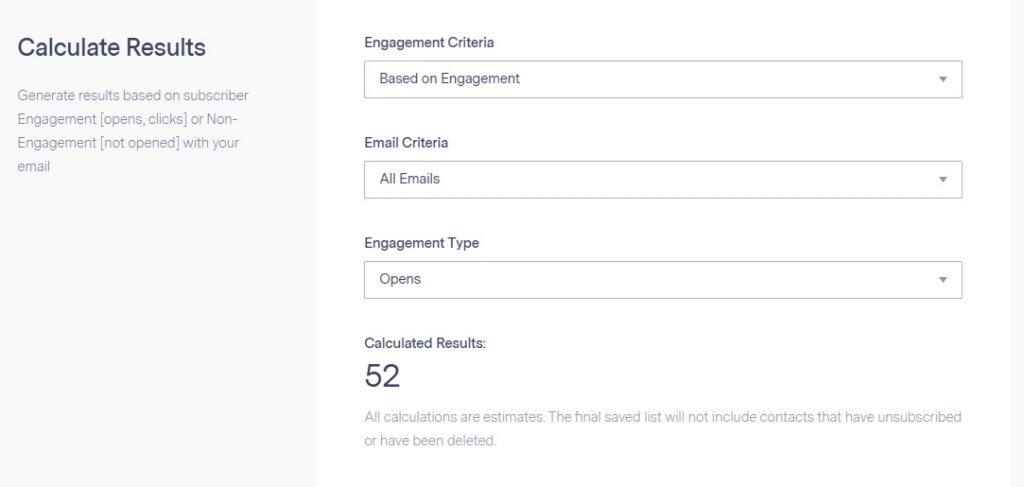This screenshot has height=487, width=1024.
Task: Click the word 'email' ending the description
Action: point(34,167)
